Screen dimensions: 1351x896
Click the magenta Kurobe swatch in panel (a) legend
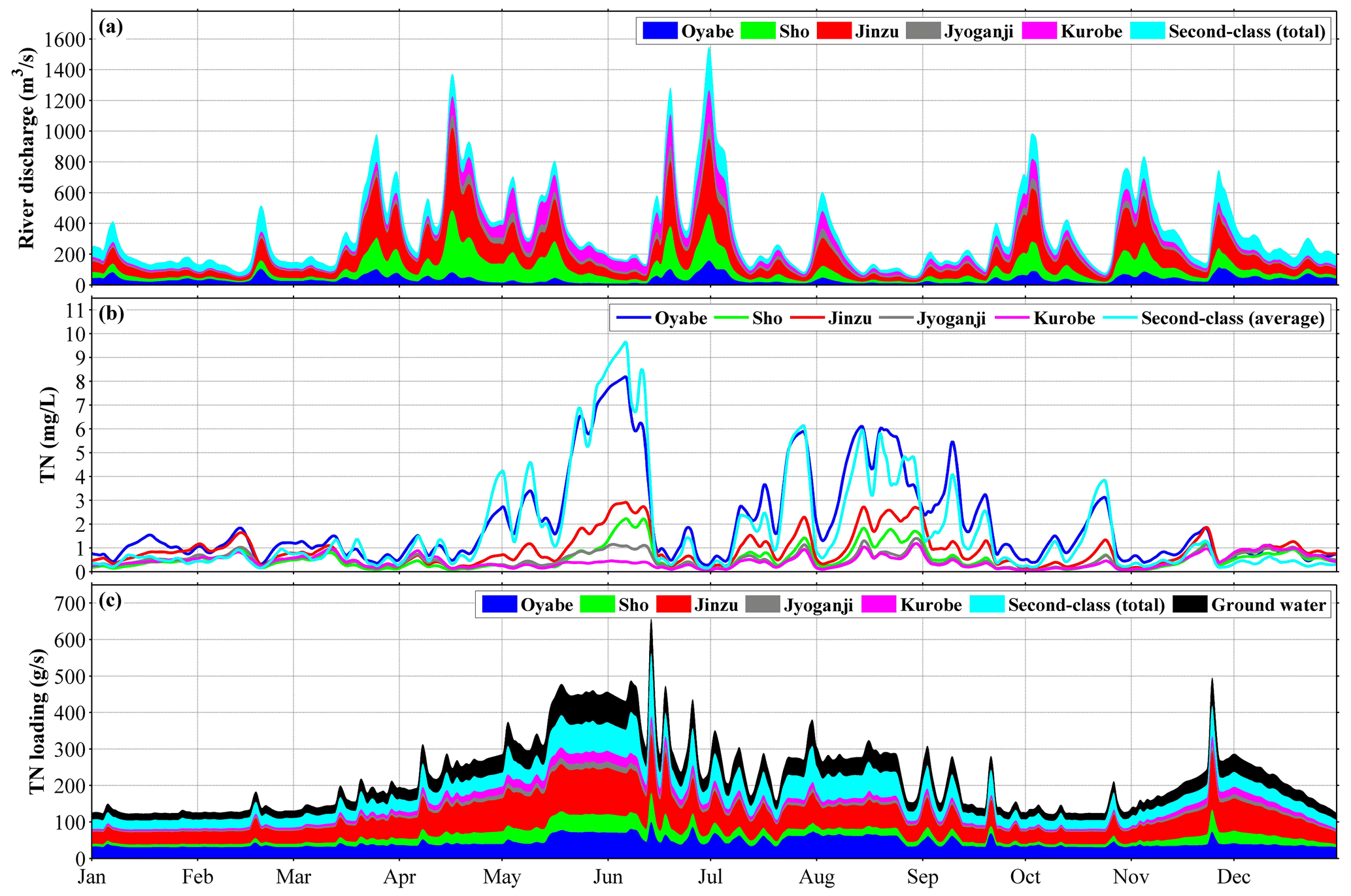1040,31
